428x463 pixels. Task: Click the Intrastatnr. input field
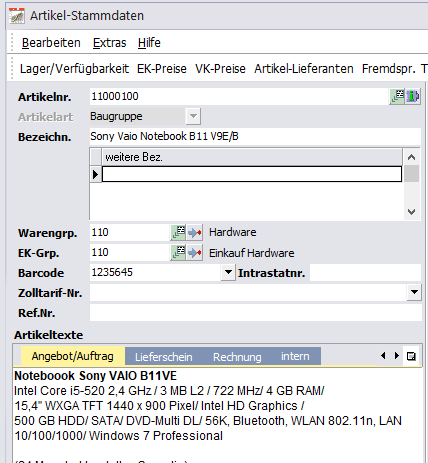tap(365, 273)
